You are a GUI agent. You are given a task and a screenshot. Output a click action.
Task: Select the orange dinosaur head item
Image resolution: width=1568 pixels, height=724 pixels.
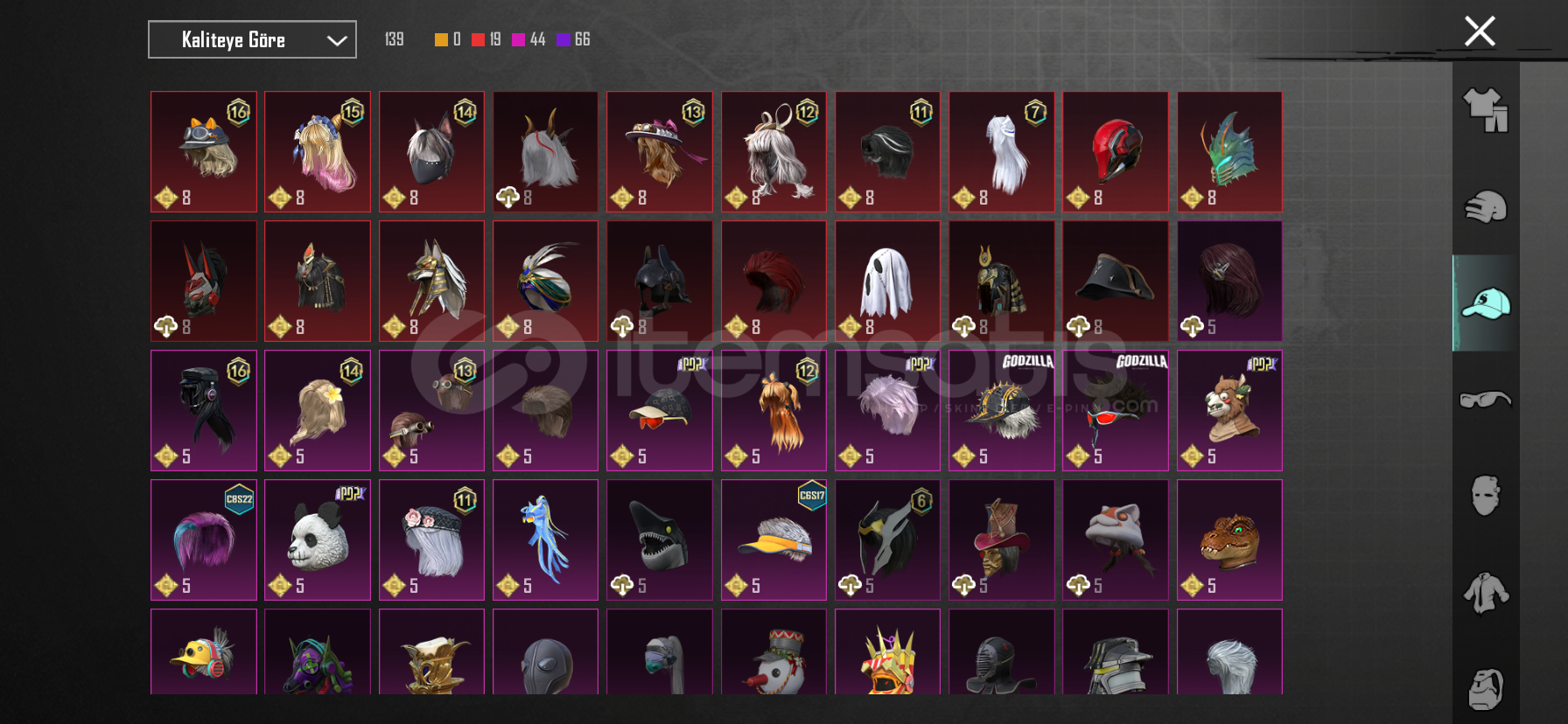click(1229, 540)
